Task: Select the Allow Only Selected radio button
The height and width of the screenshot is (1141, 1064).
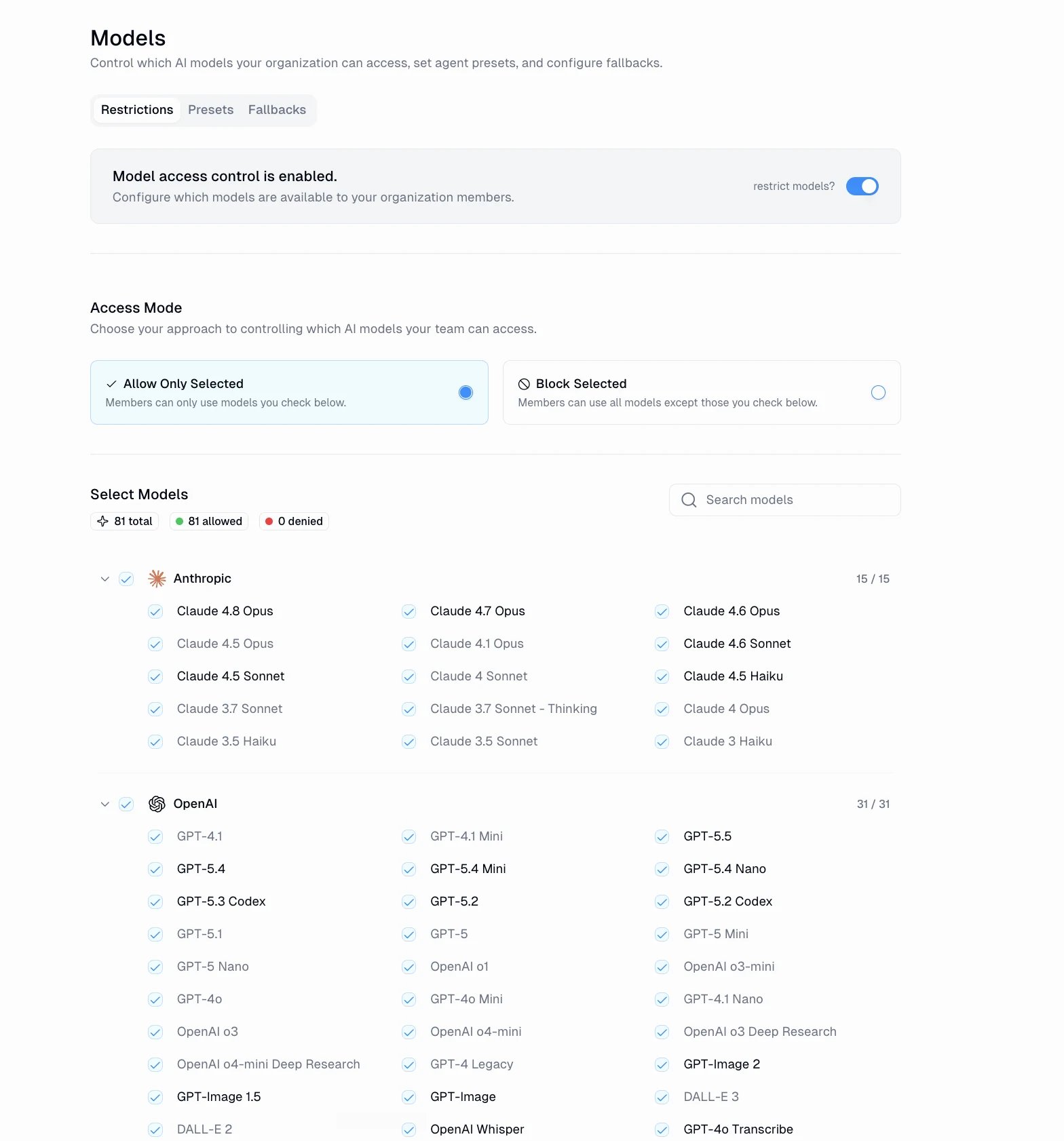Action: 465,392
